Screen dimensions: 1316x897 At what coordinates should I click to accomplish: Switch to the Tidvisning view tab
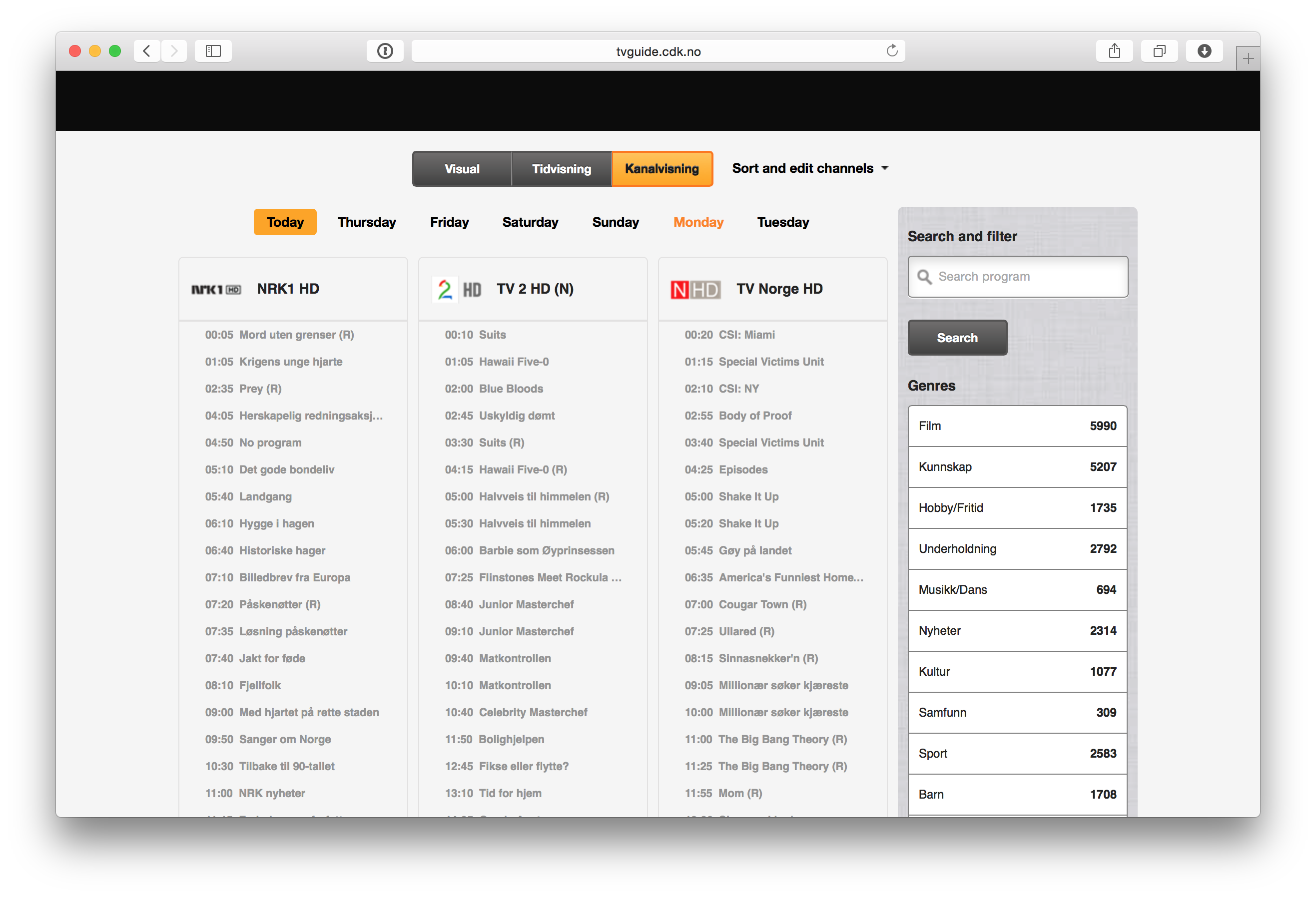561,169
